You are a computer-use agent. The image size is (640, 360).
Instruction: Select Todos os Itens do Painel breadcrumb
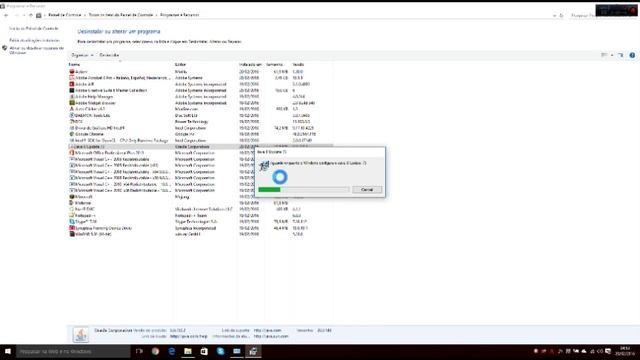[121, 15]
